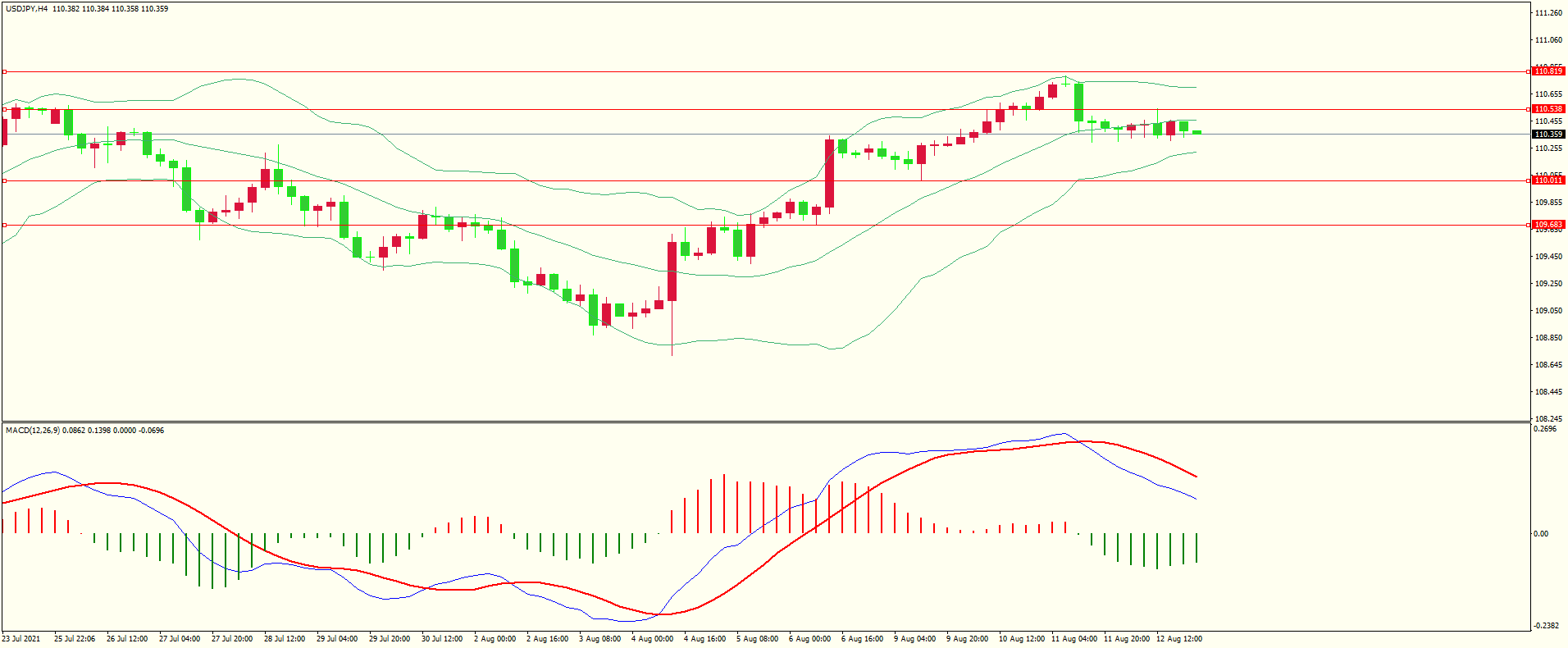Click left handle of red 110.011 line
Image resolution: width=1568 pixels, height=648 pixels.
[4, 180]
